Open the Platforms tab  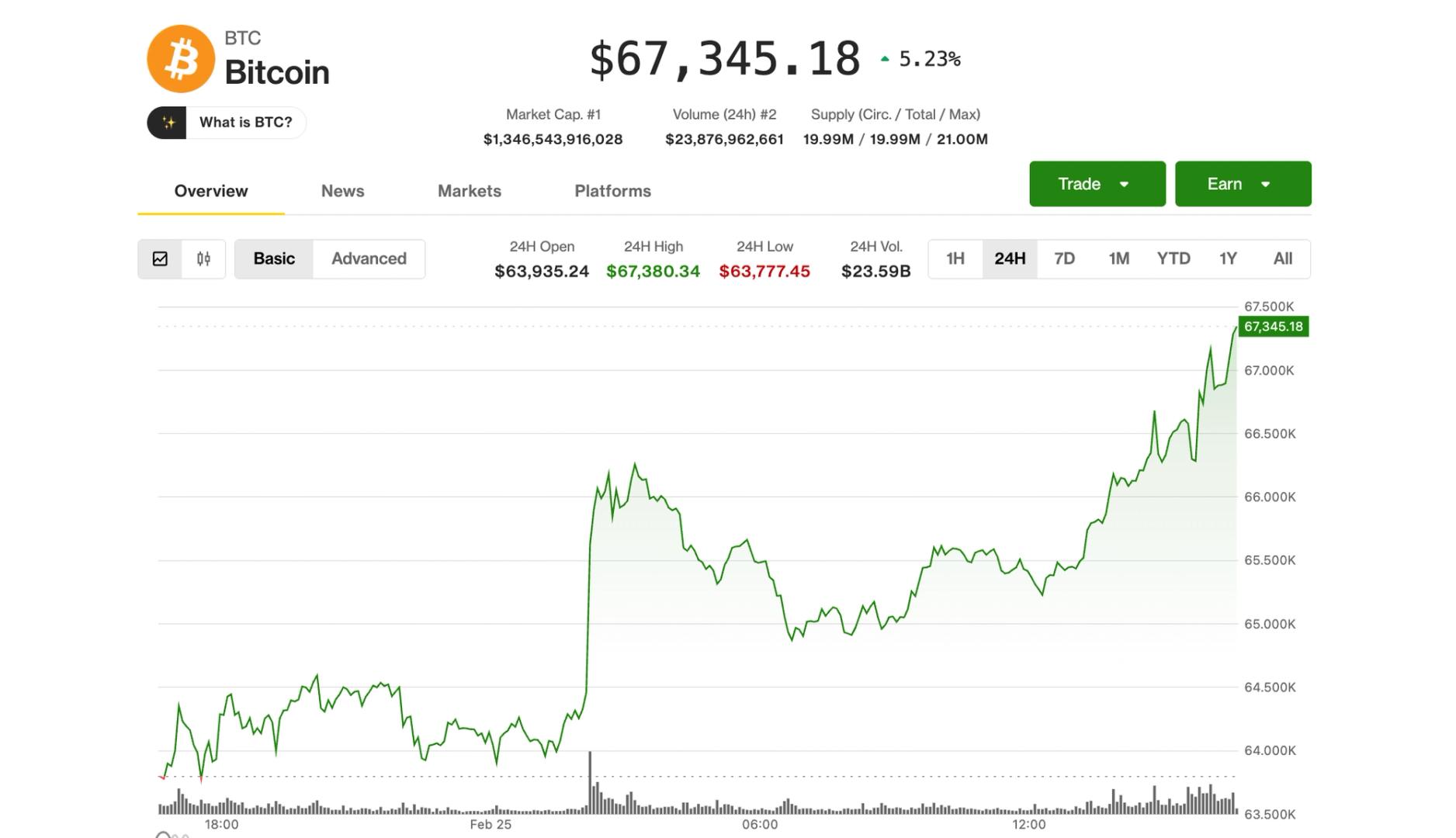[x=612, y=191]
